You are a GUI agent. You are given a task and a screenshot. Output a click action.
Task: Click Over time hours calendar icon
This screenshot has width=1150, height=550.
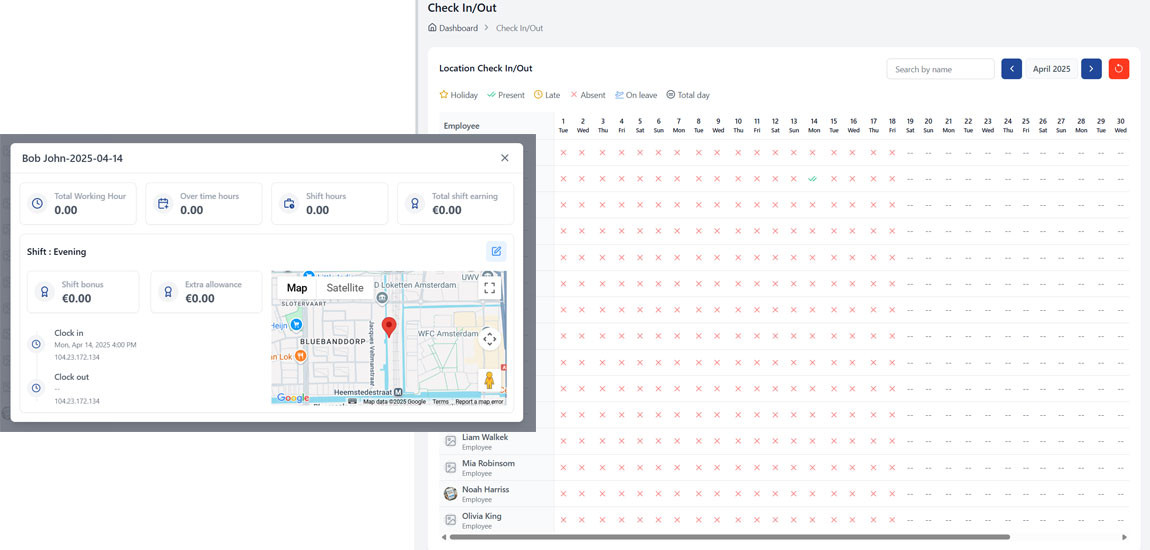pos(164,203)
